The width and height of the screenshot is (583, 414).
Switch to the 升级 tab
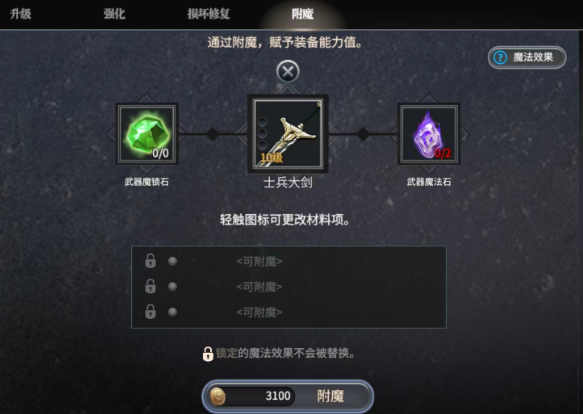tap(20, 14)
